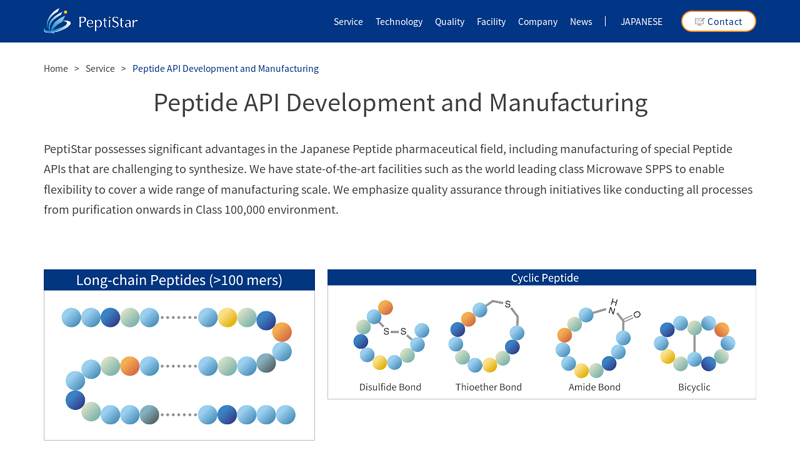Click the Thioether Bond peptide diagram
The image size is (800, 450).
click(x=487, y=336)
